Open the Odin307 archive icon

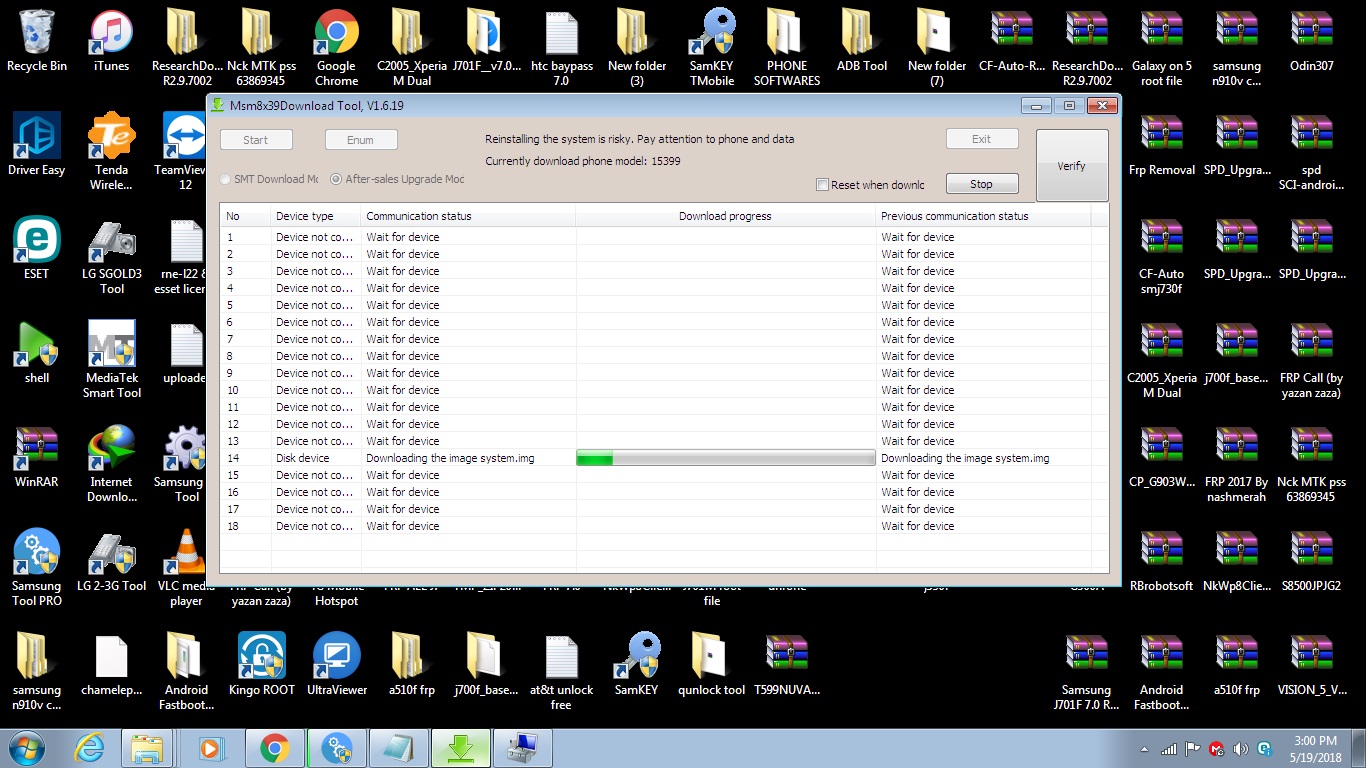tap(1312, 42)
